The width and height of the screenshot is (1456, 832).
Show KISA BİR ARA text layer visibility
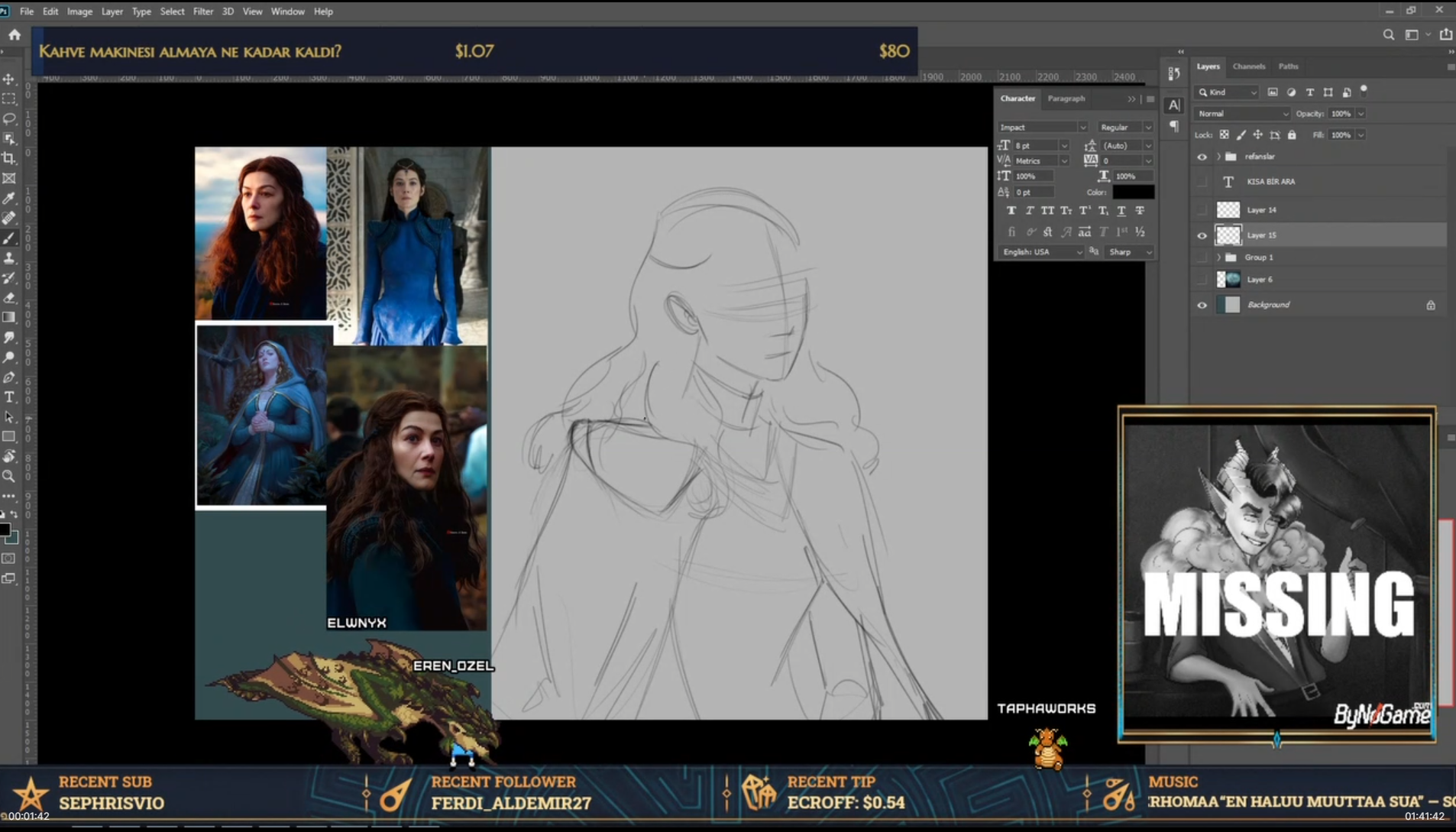click(x=1202, y=182)
